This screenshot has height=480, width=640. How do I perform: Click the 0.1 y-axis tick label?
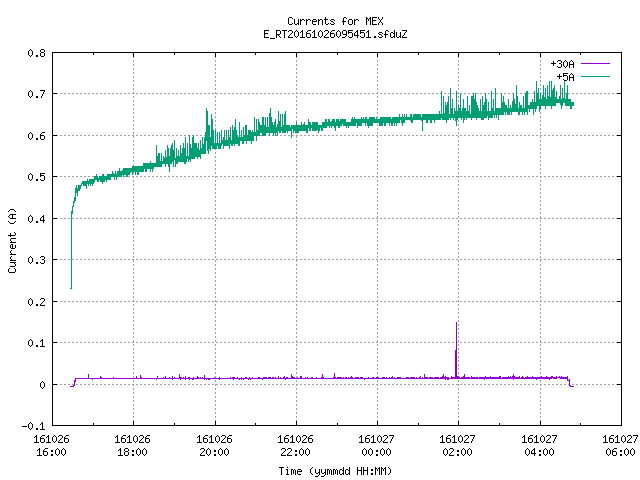tap(37, 343)
